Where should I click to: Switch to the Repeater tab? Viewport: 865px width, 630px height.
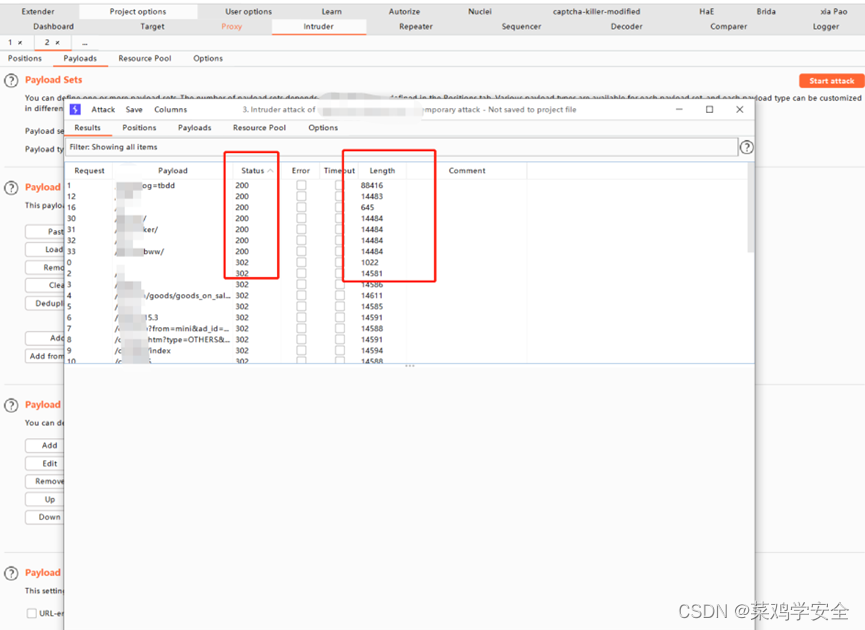[x=415, y=26]
